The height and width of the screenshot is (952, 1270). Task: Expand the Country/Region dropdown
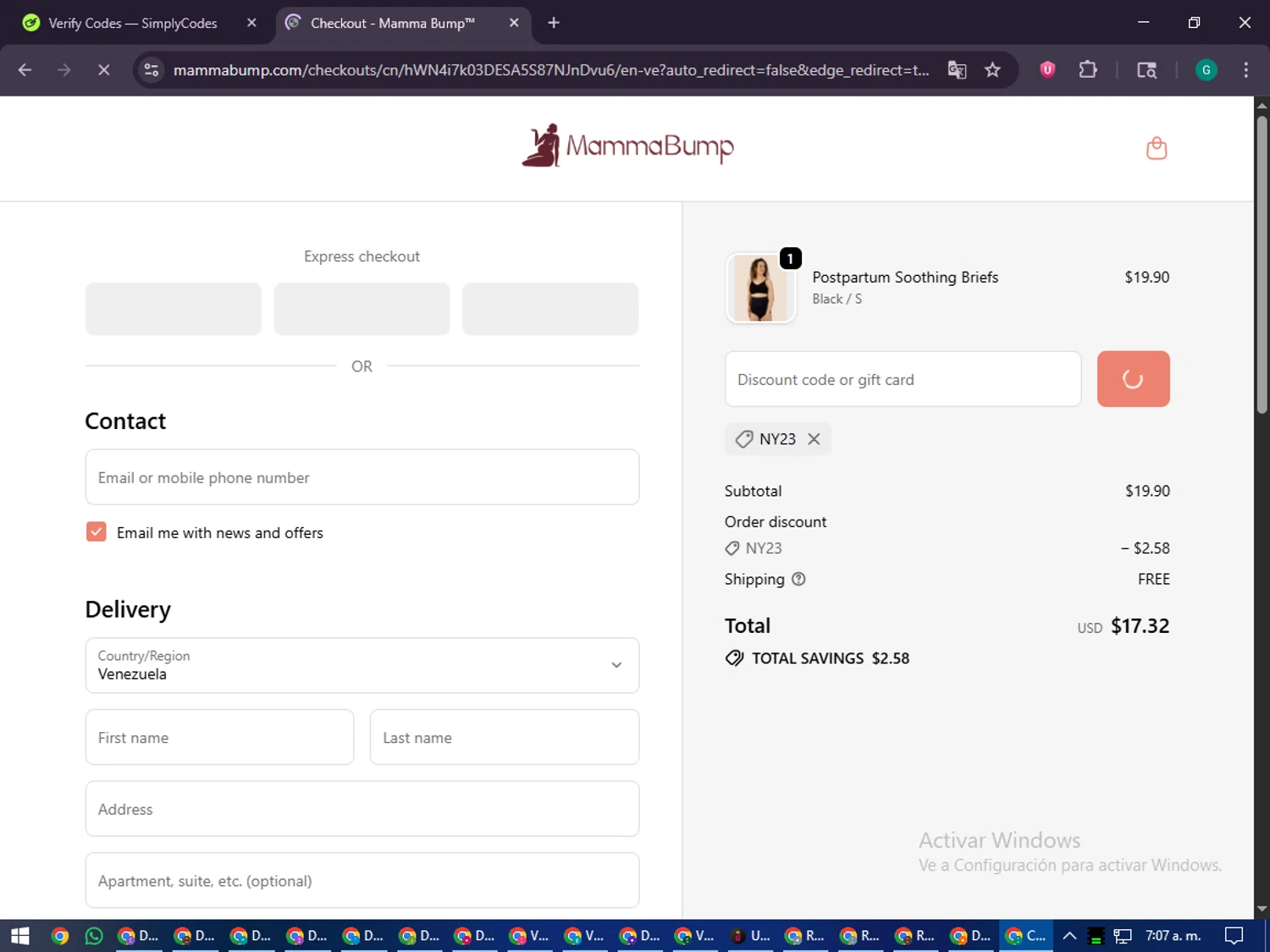pyautogui.click(x=362, y=665)
